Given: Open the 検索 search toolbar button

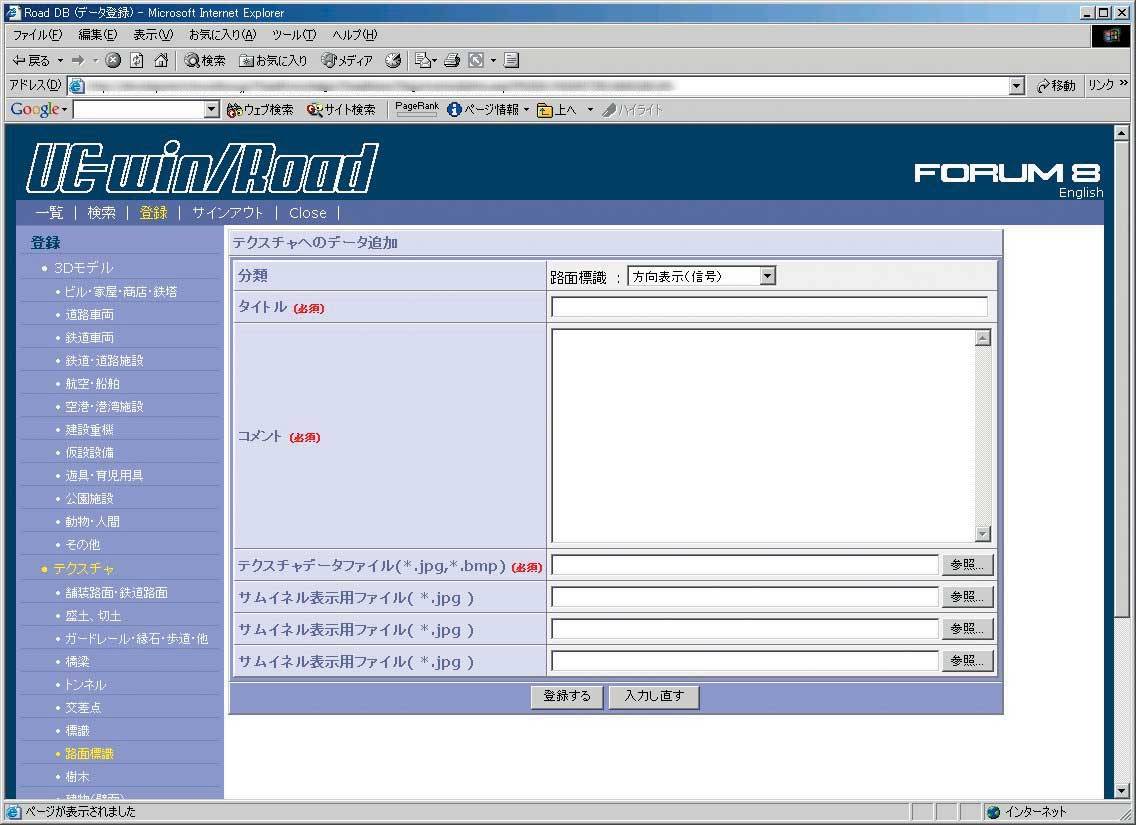Looking at the screenshot, I should [204, 60].
